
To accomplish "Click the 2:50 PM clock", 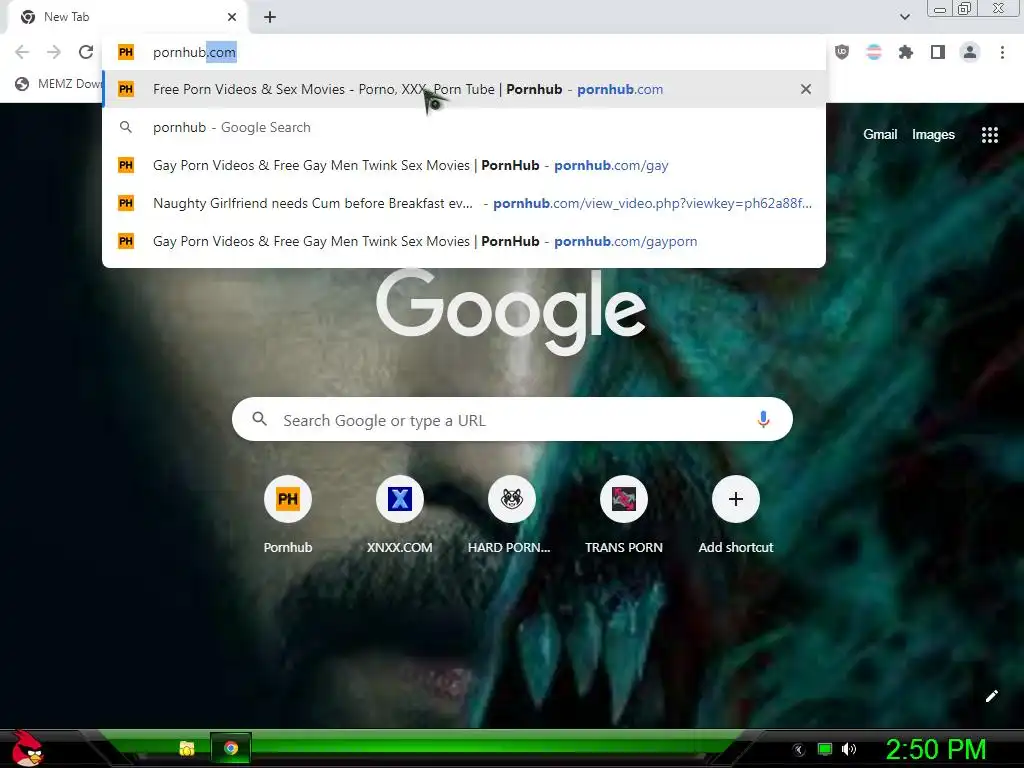I will click(935, 749).
